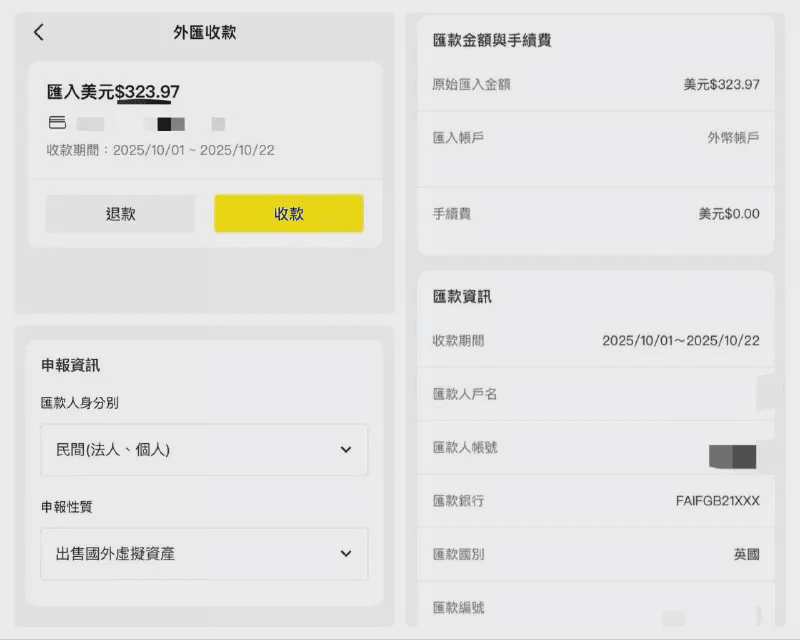Click the chevron on the 出售國外虛擬資產 selector

(345, 554)
